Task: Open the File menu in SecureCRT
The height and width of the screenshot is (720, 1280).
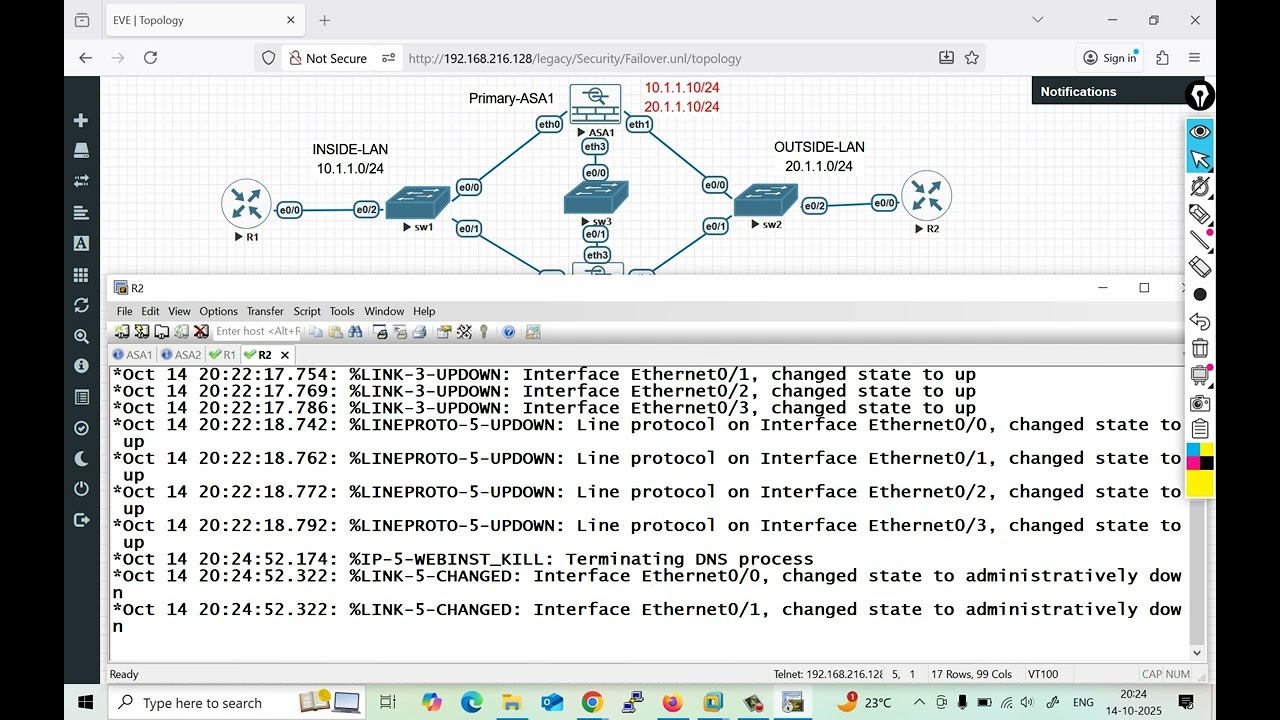Action: 125,311
